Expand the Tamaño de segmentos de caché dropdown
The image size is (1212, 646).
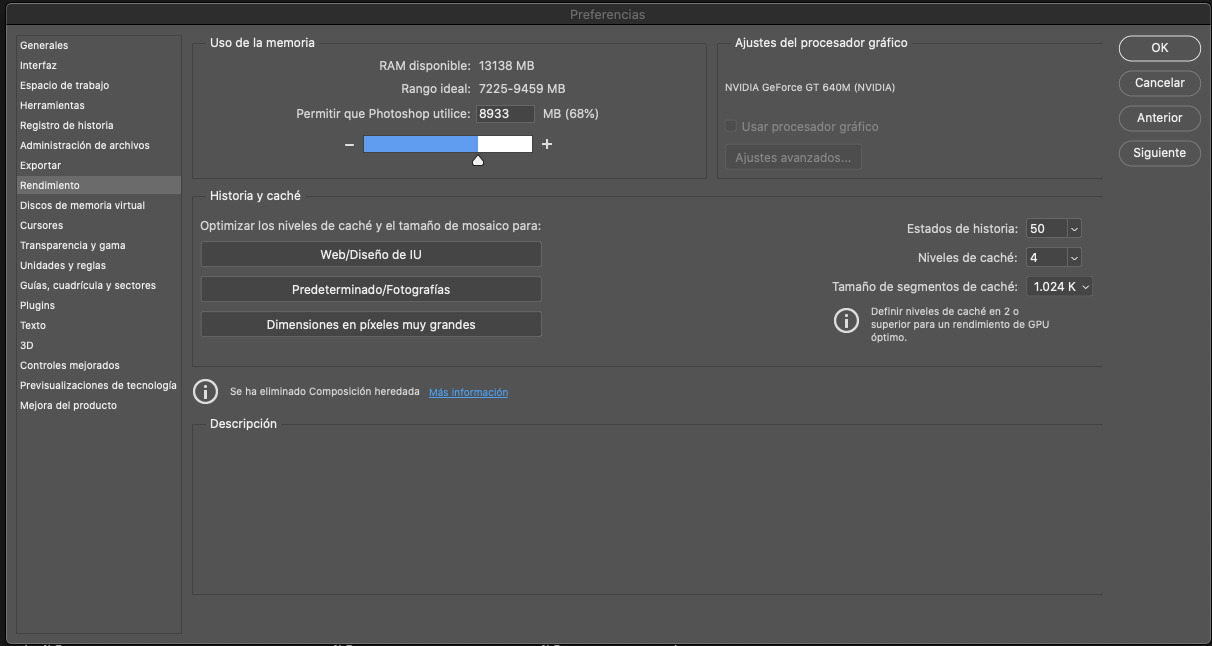[1059, 286]
